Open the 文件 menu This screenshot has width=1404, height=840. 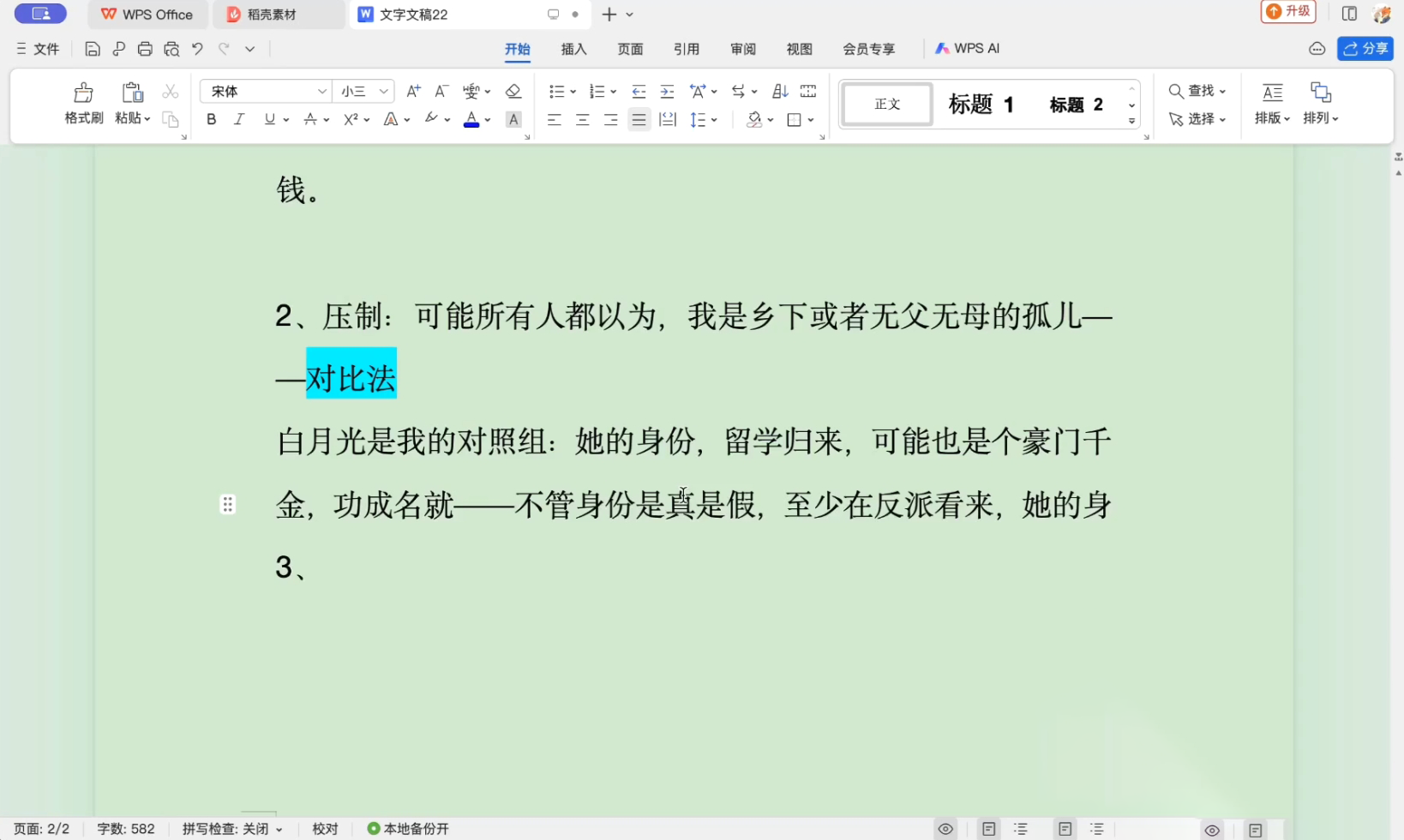tap(38, 49)
